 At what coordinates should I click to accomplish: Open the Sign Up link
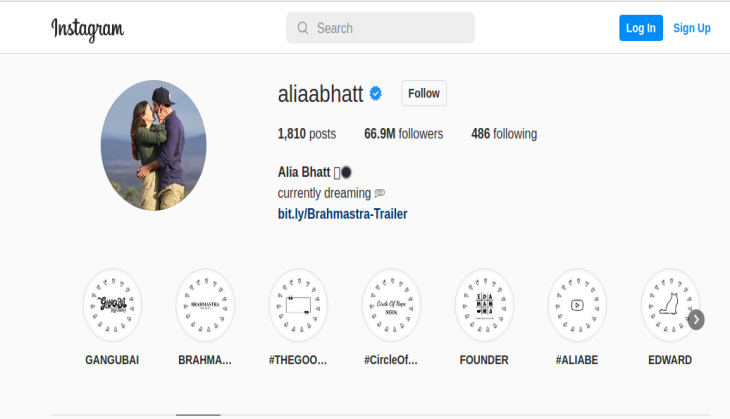tap(692, 28)
